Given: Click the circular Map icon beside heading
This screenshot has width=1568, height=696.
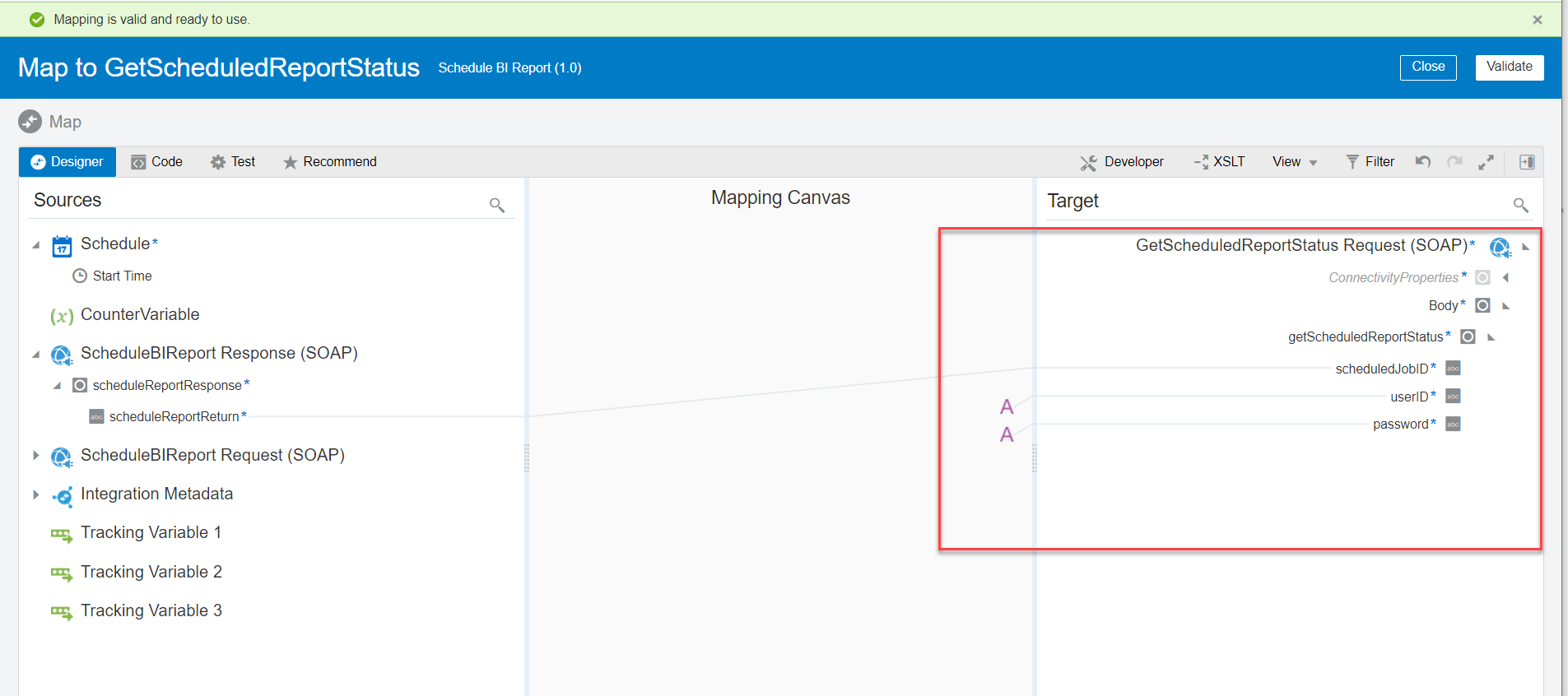Looking at the screenshot, I should click(30, 122).
